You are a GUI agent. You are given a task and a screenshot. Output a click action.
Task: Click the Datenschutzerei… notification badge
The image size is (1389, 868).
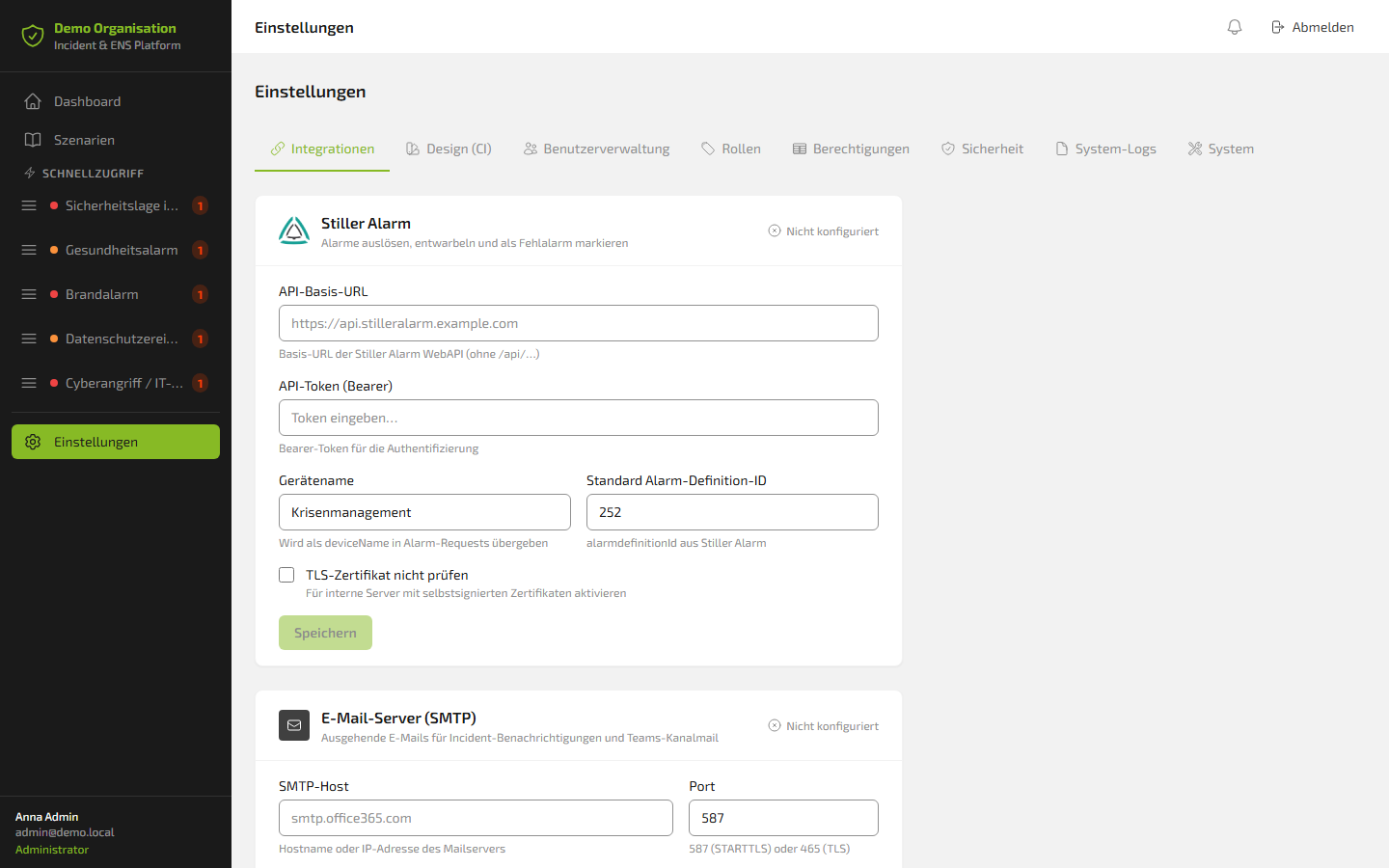coord(200,339)
